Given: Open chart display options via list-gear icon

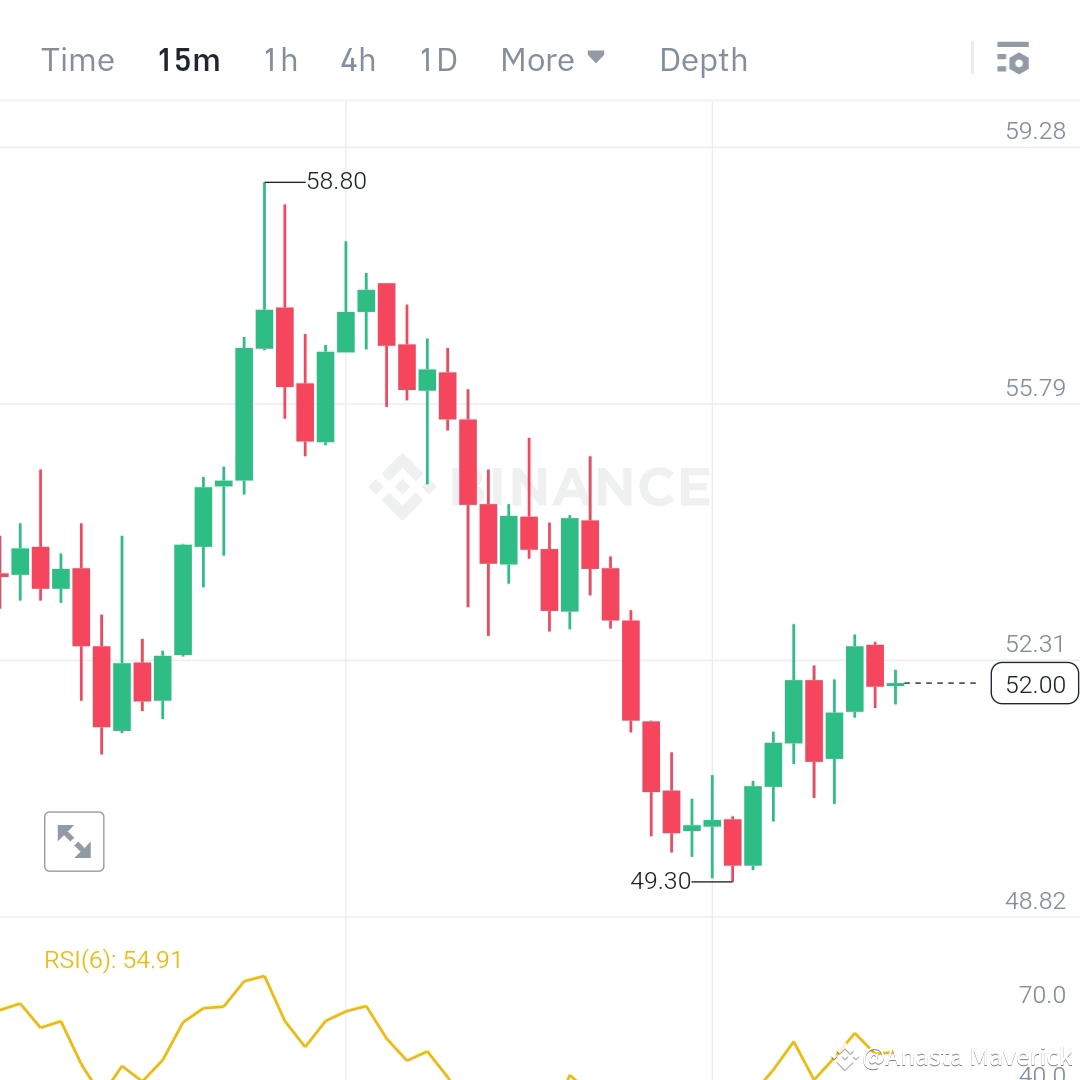Looking at the screenshot, I should click(x=1014, y=59).
